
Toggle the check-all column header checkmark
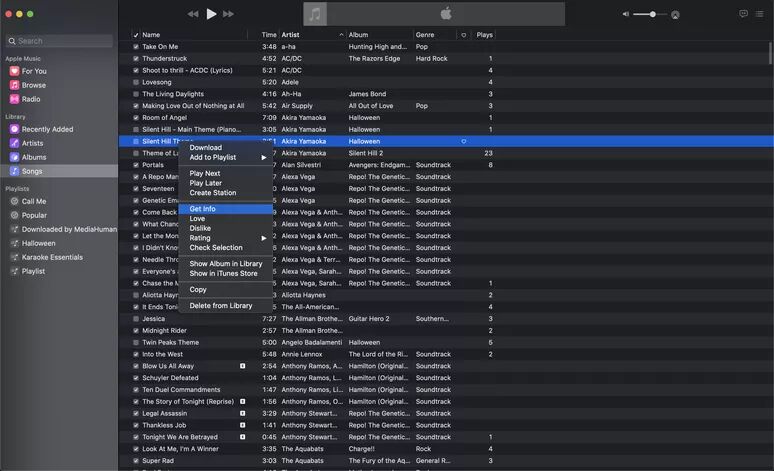136,35
